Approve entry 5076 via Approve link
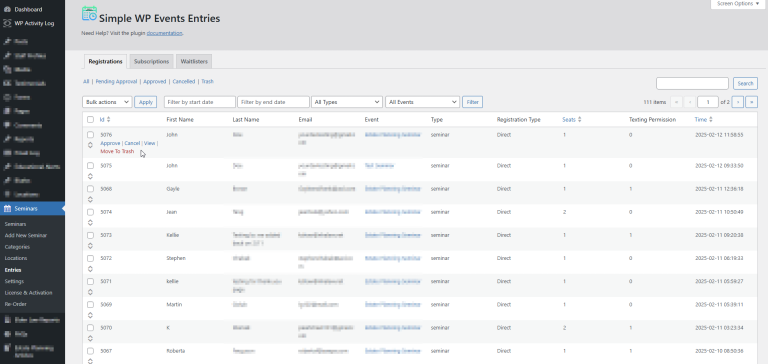The width and height of the screenshot is (768, 364). [x=110, y=143]
